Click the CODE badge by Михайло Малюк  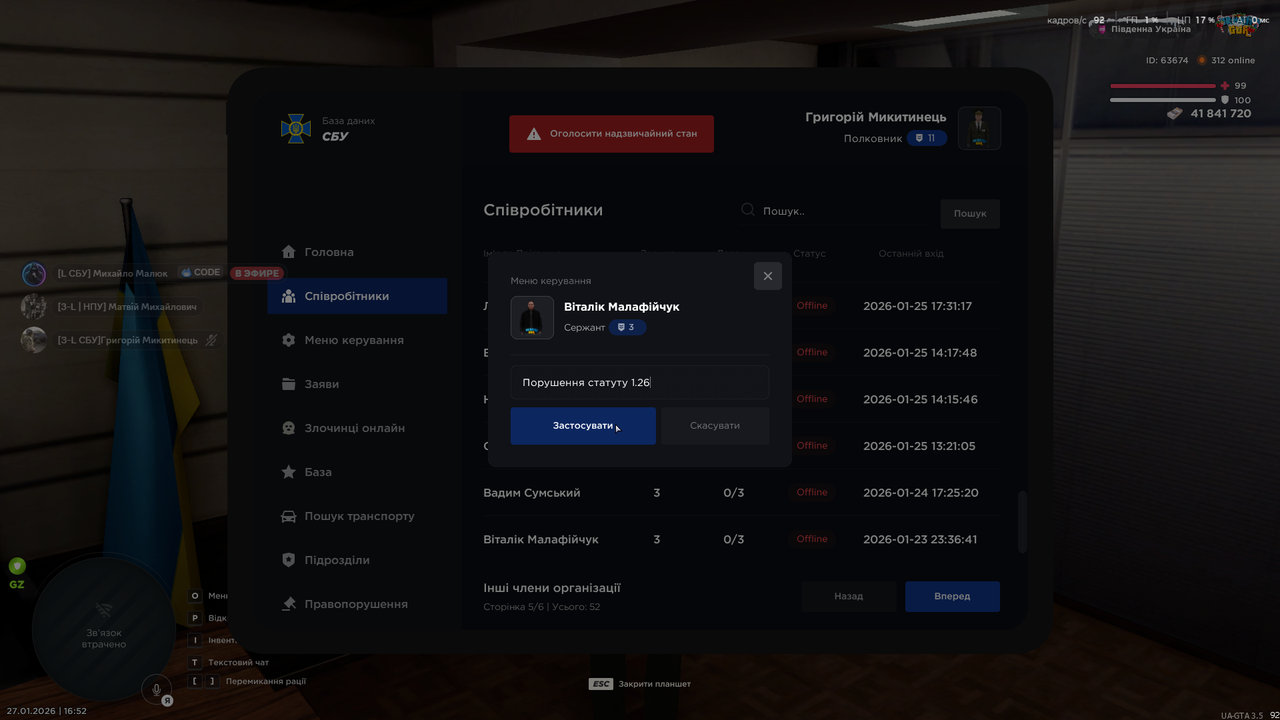200,272
